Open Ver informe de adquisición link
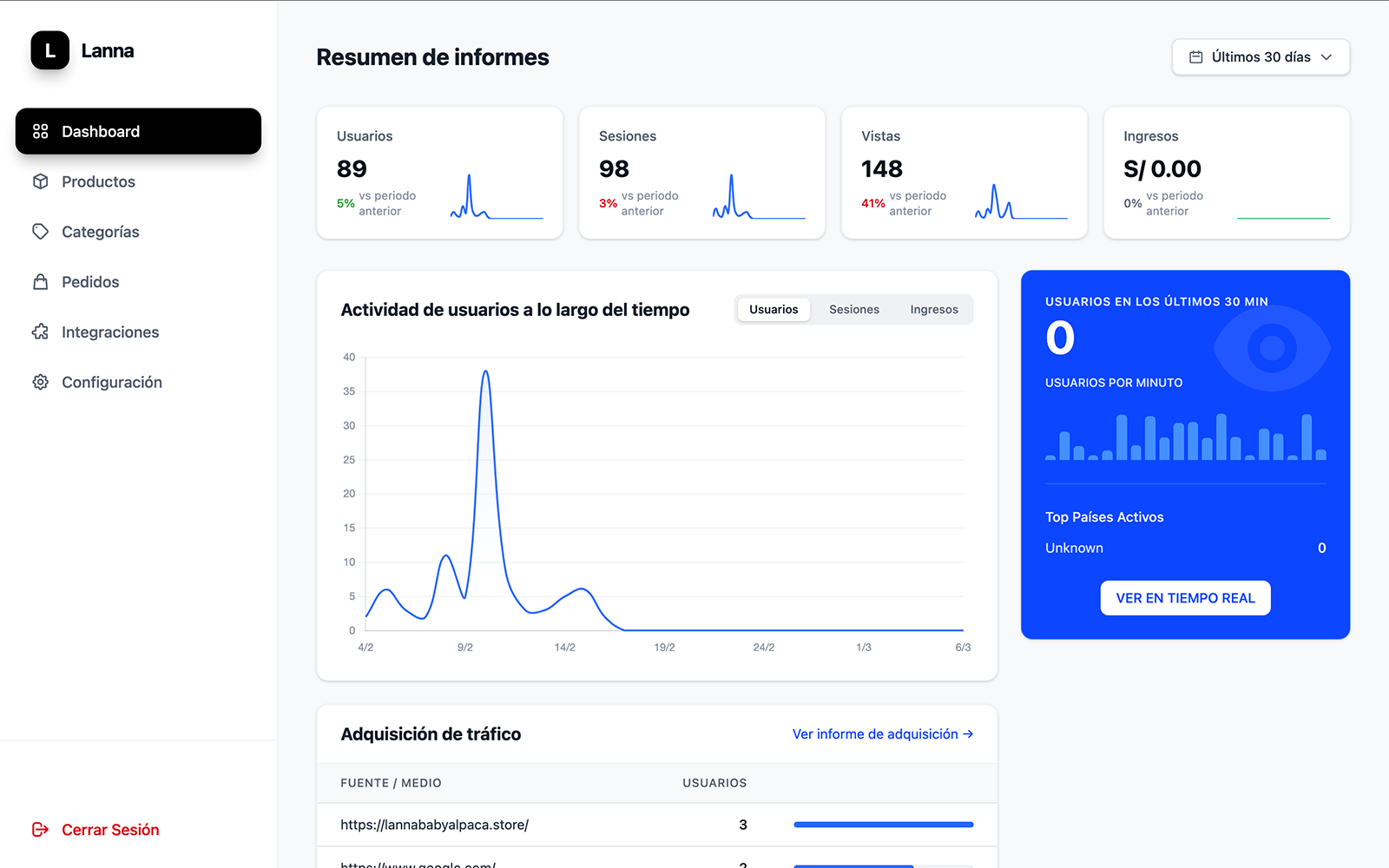Viewport: 1389px width, 868px height. [x=882, y=734]
